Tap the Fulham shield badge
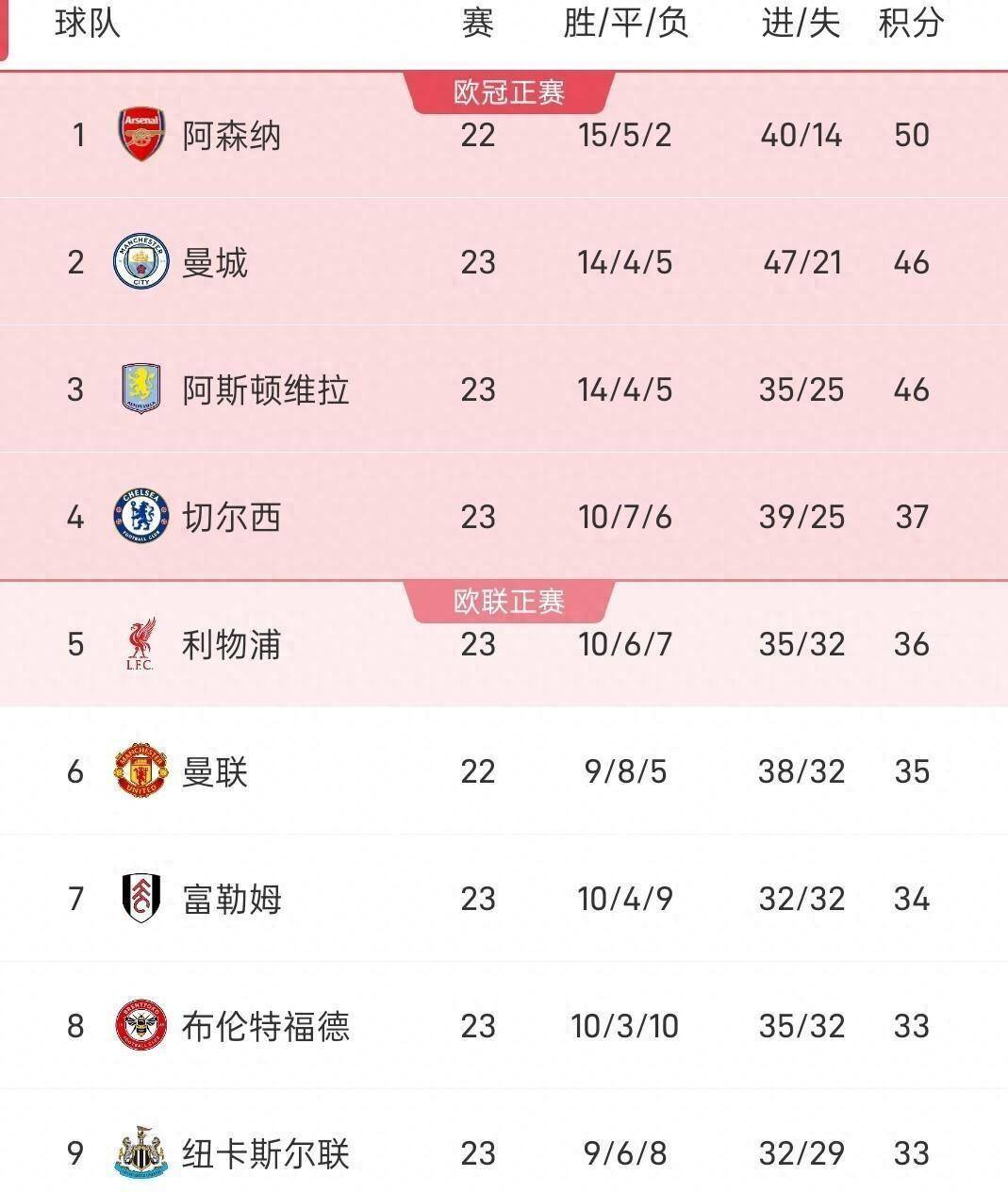The image size is (1008, 1192). (141, 898)
